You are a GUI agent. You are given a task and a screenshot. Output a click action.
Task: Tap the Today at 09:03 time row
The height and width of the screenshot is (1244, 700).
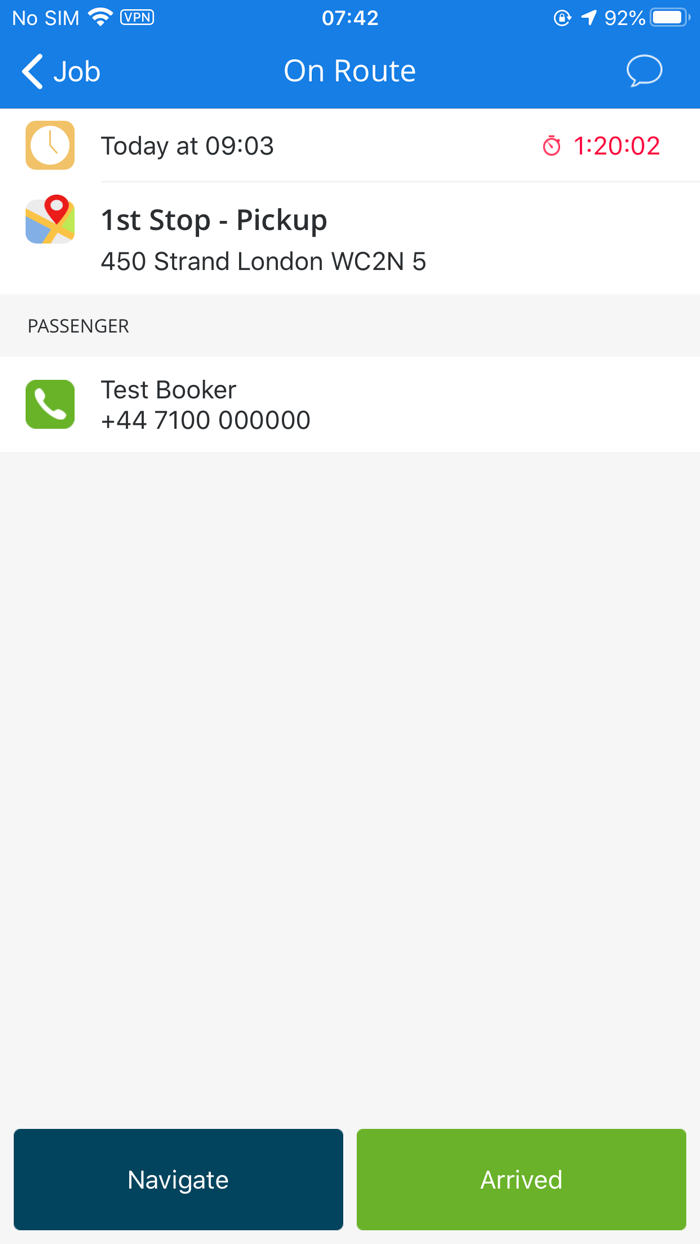pyautogui.click(x=350, y=146)
